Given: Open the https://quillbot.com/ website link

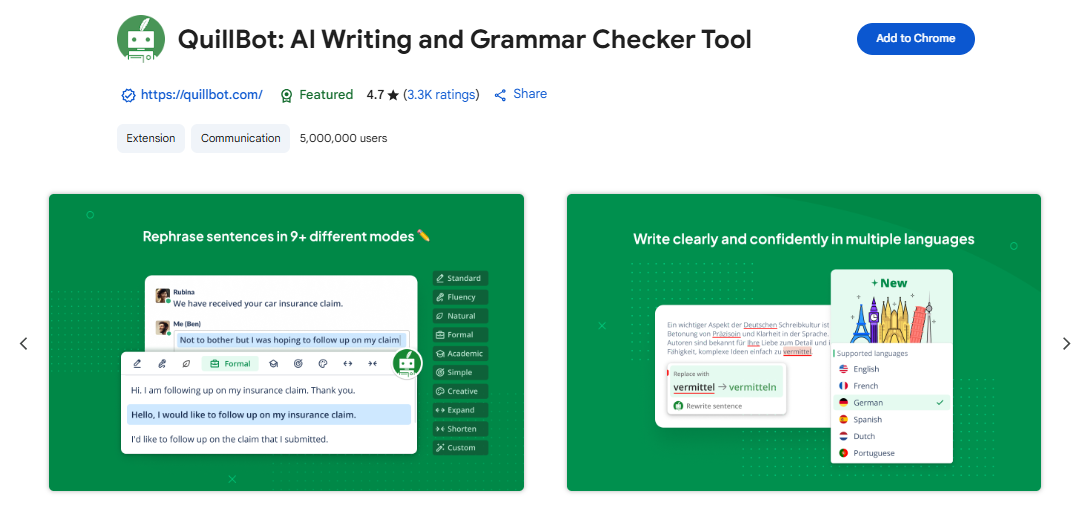Looking at the screenshot, I should [201, 95].
